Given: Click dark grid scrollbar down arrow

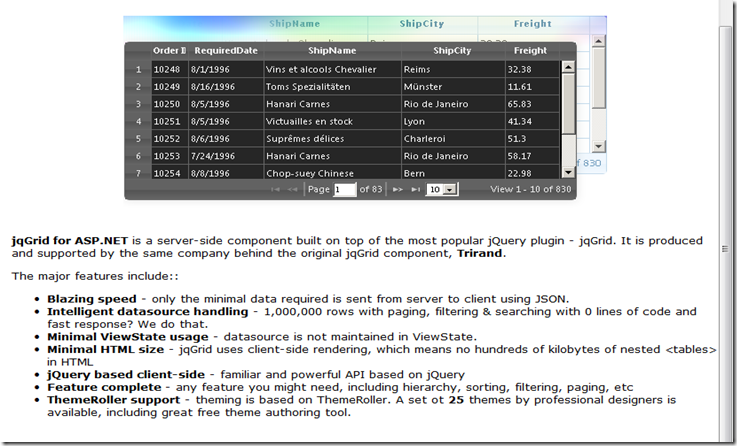Looking at the screenshot, I should pos(568,172).
